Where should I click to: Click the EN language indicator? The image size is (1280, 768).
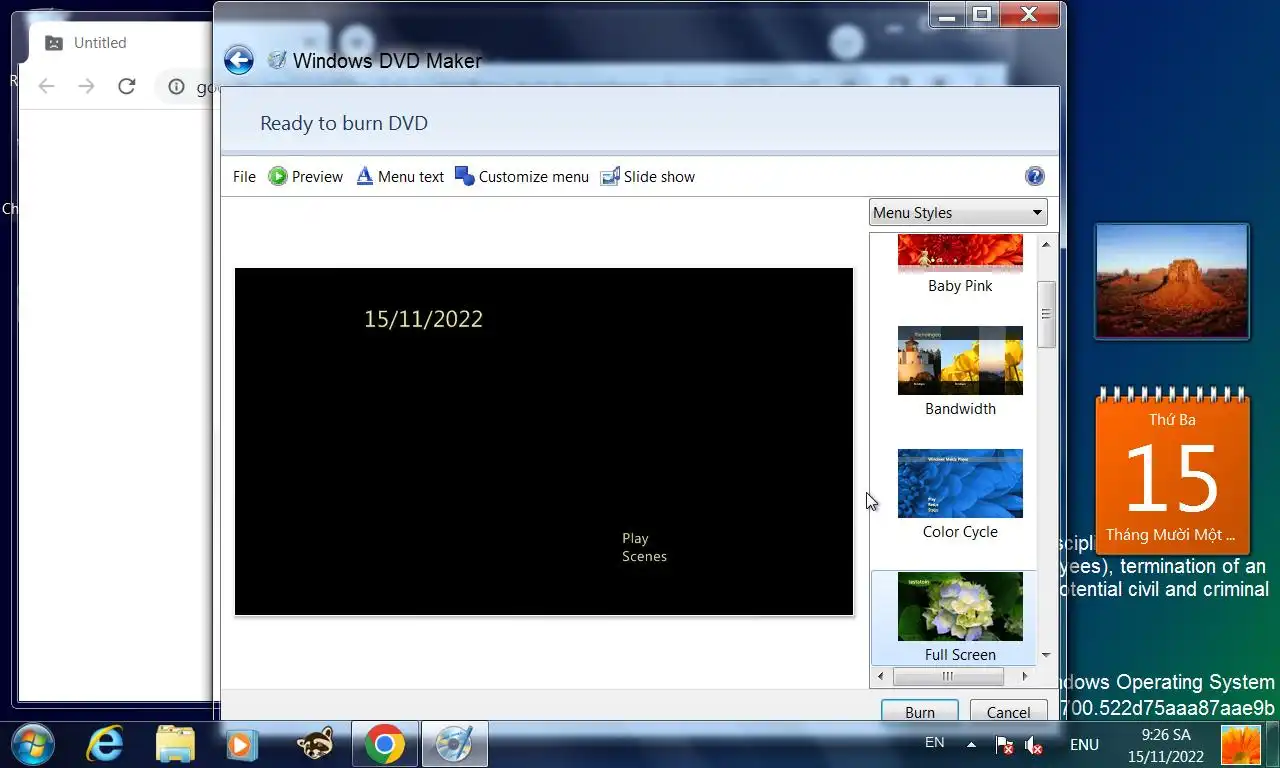(x=934, y=742)
